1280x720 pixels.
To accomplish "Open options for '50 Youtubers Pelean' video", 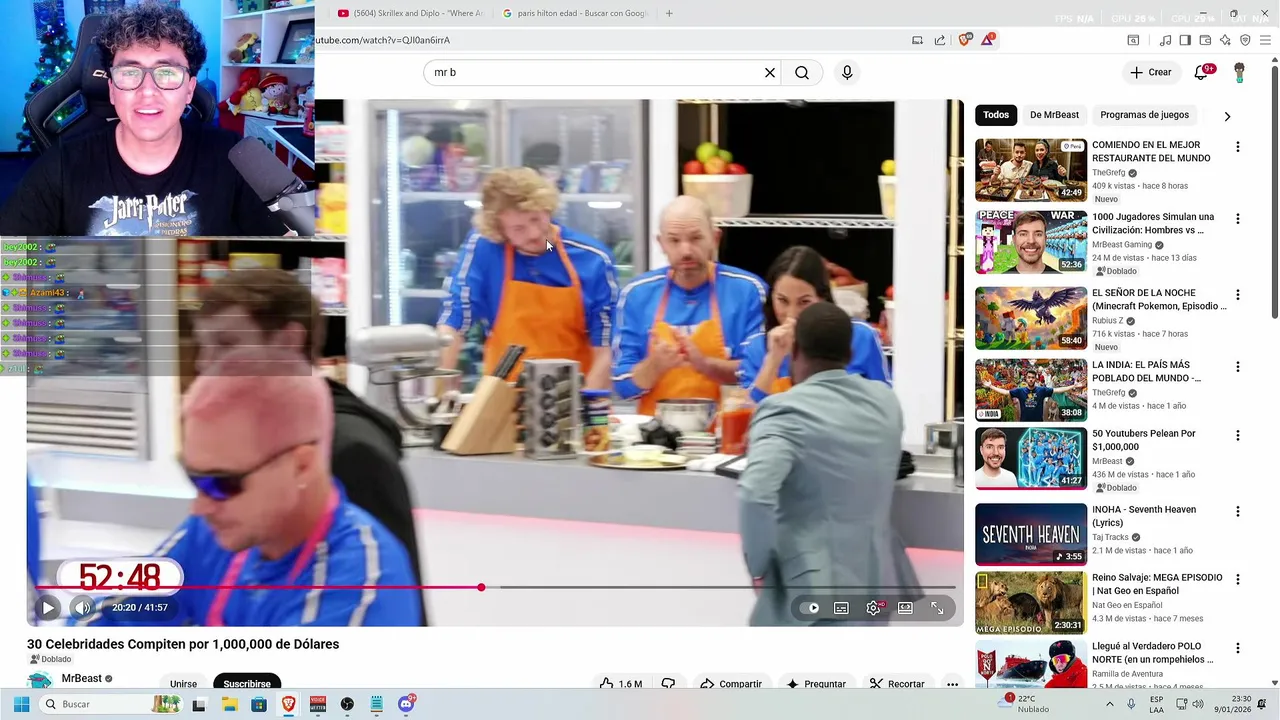I will coord(1238,436).
